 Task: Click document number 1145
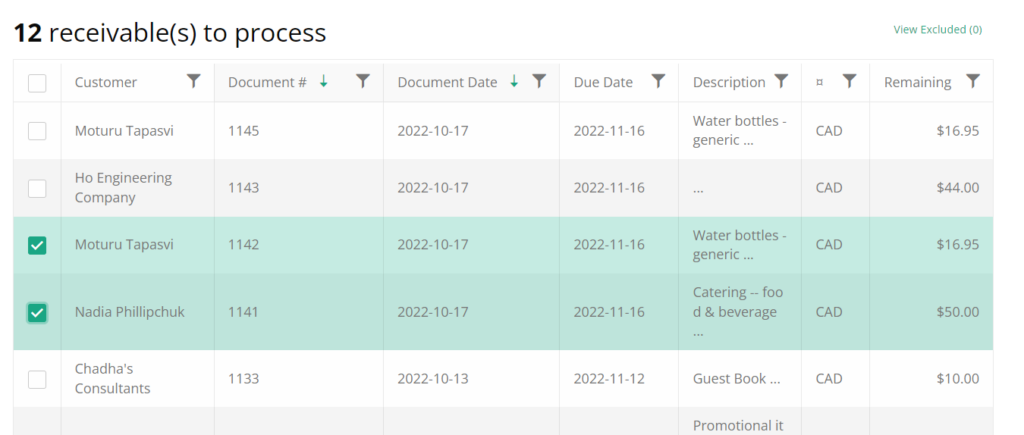click(243, 131)
